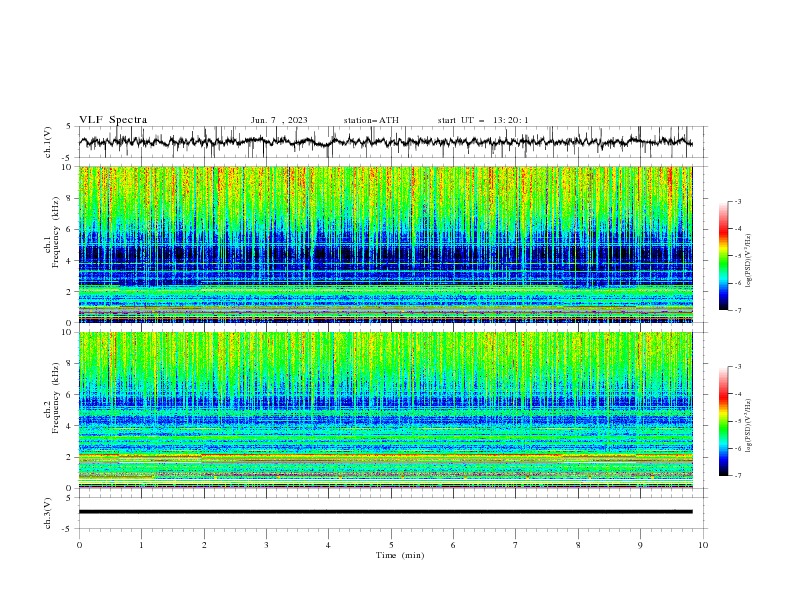Click the "station=ATH" header label
The height and width of the screenshot is (612, 792).
(x=371, y=120)
